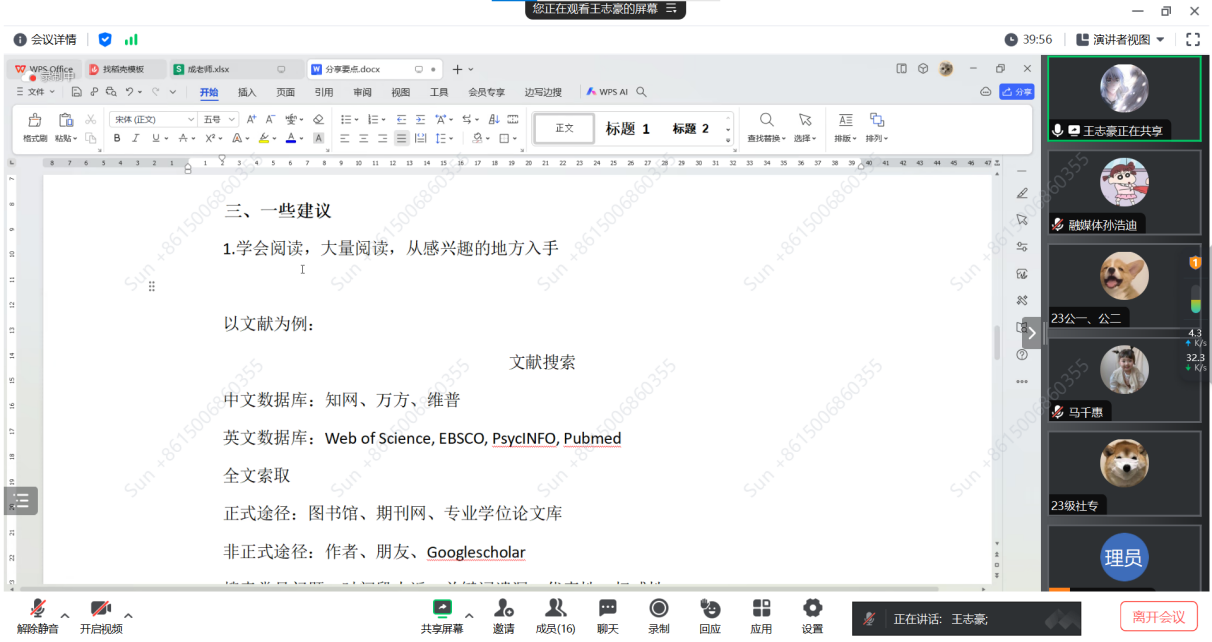Open the 成员(16) members list
The width and height of the screenshot is (1212, 642).
click(555, 615)
